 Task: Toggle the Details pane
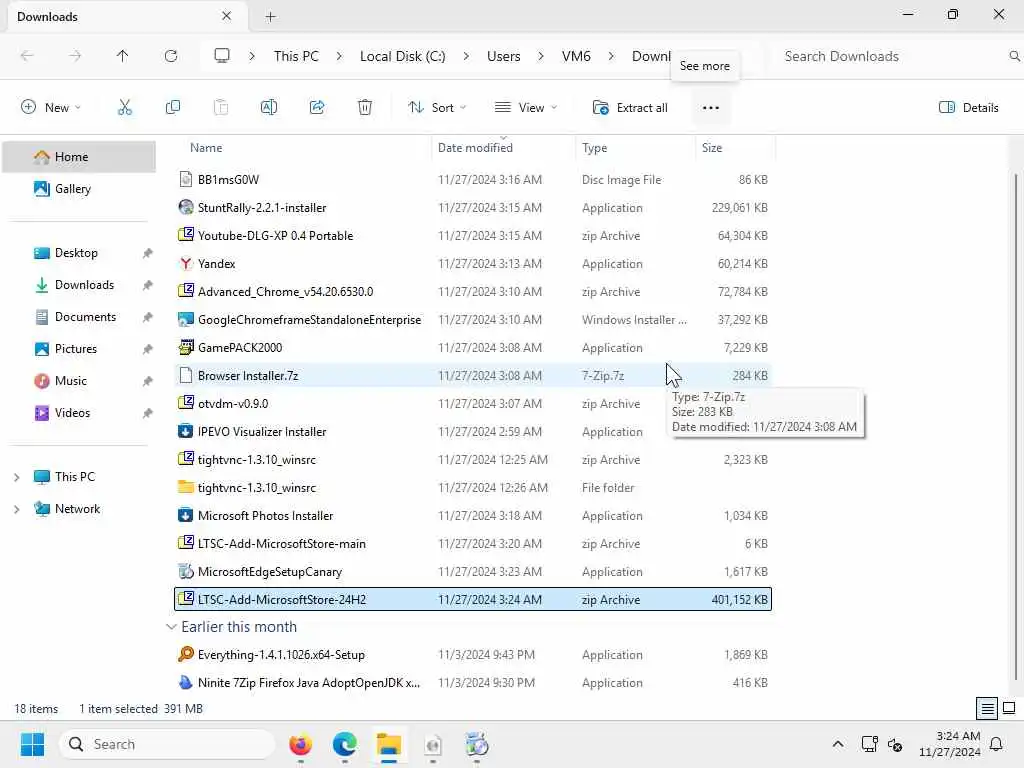[x=968, y=108]
